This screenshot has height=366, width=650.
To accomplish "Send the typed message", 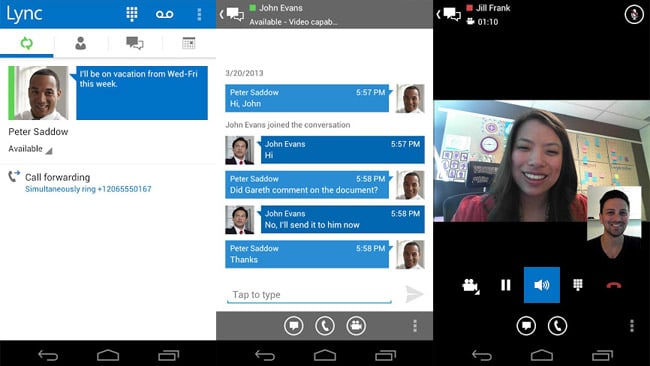I will pyautogui.click(x=414, y=294).
